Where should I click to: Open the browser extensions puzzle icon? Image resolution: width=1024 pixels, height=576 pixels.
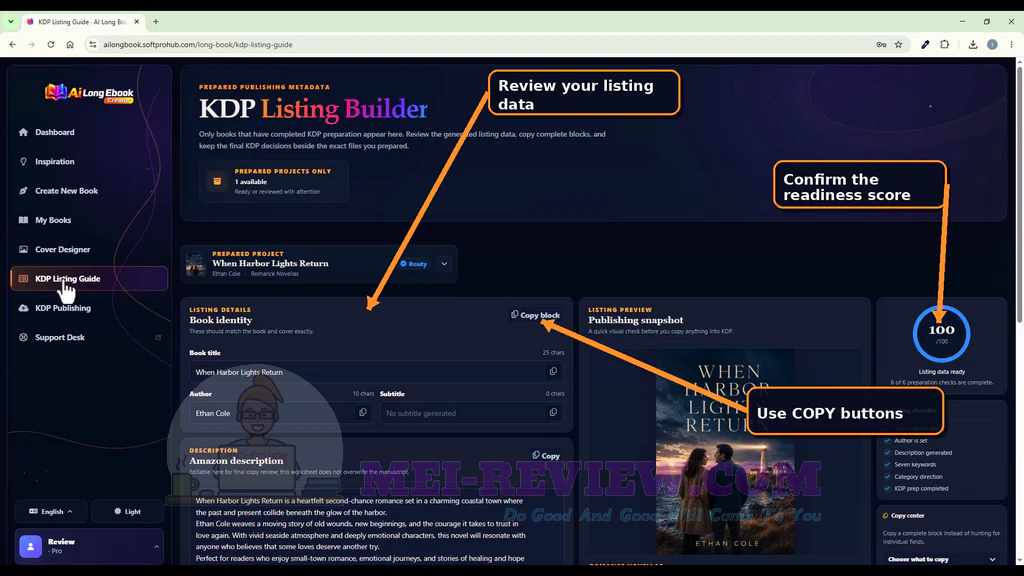pos(944,44)
